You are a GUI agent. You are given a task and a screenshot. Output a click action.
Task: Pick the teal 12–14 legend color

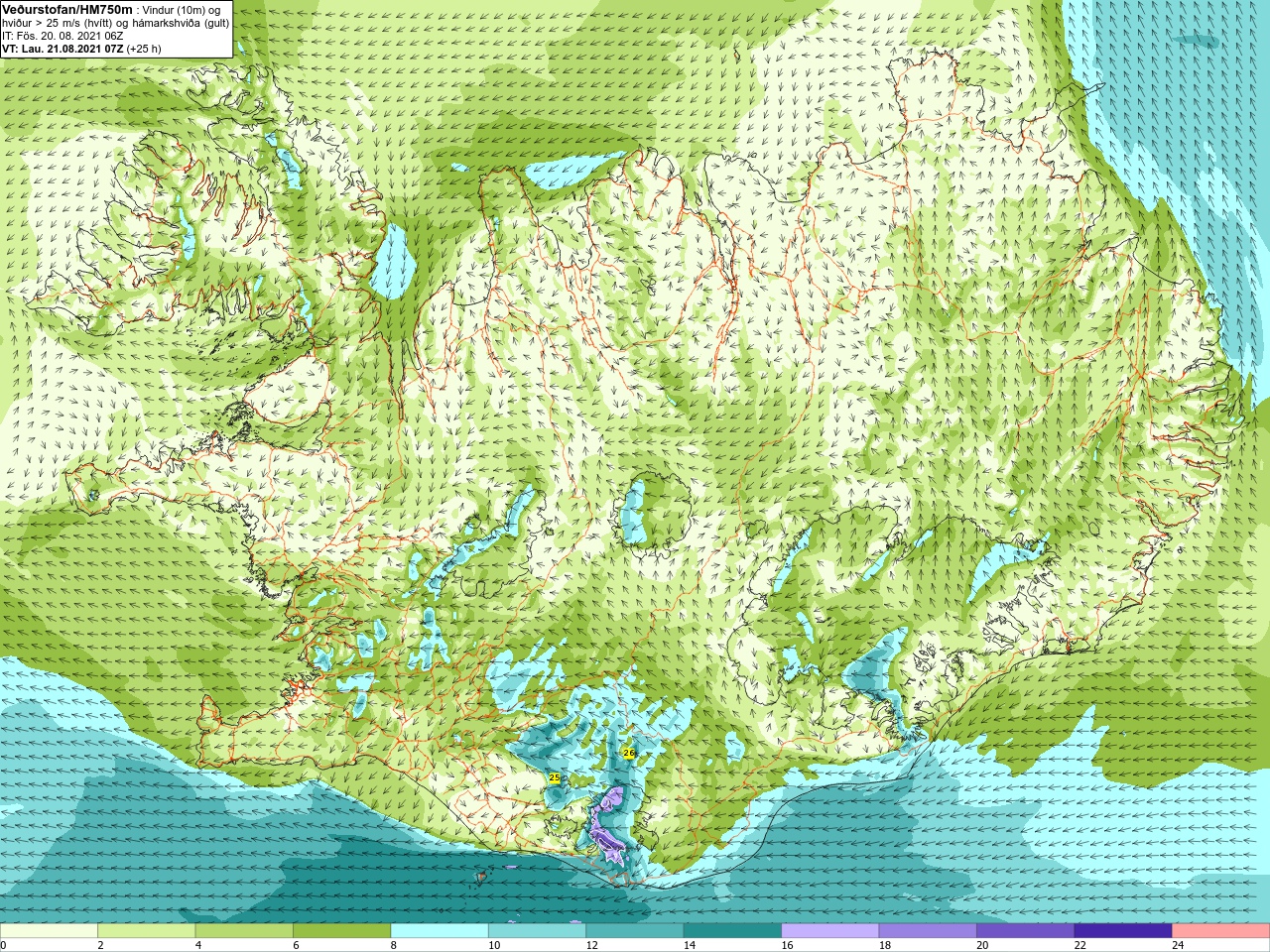tap(635, 931)
